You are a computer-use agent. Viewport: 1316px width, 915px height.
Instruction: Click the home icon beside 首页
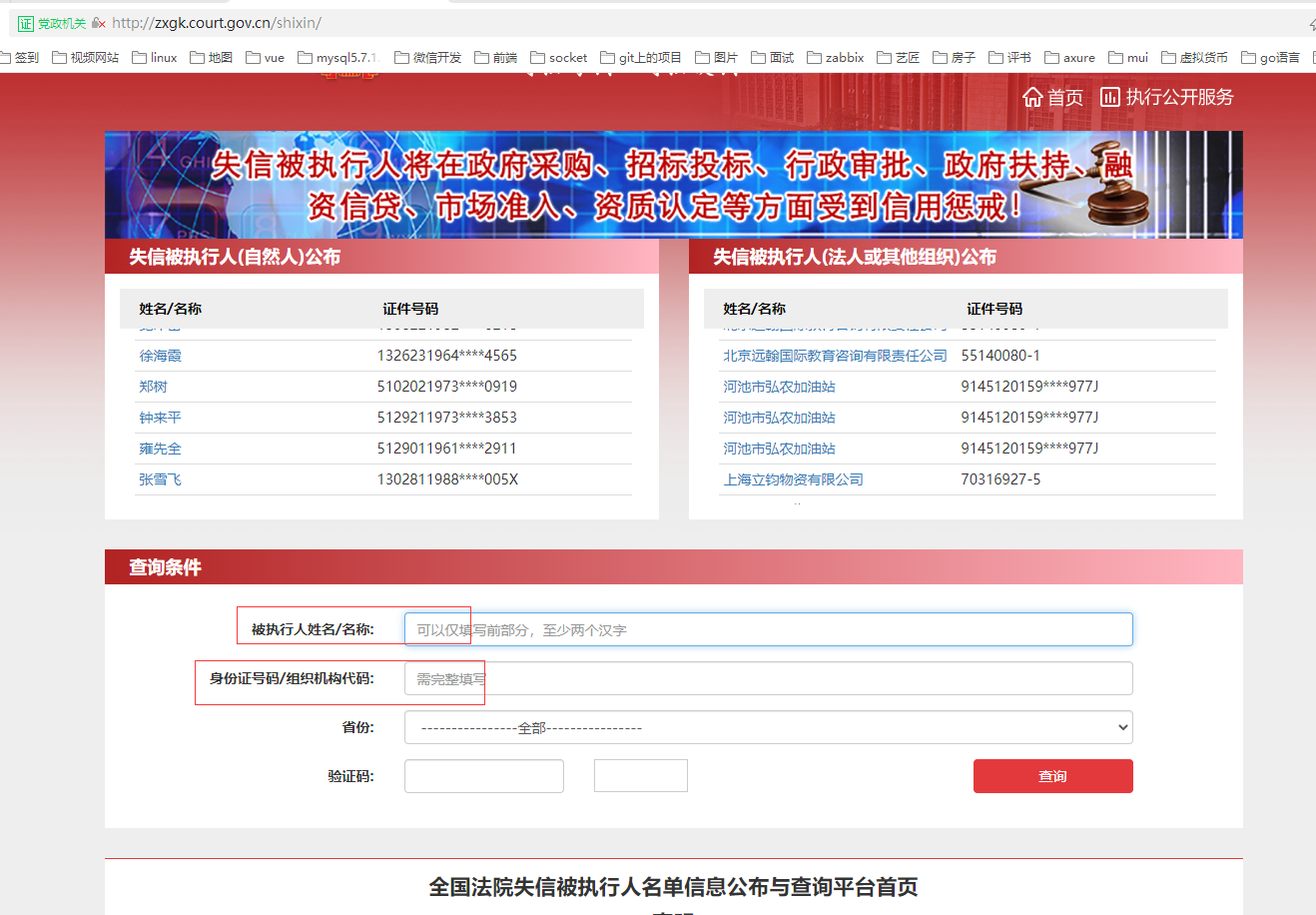[1033, 96]
